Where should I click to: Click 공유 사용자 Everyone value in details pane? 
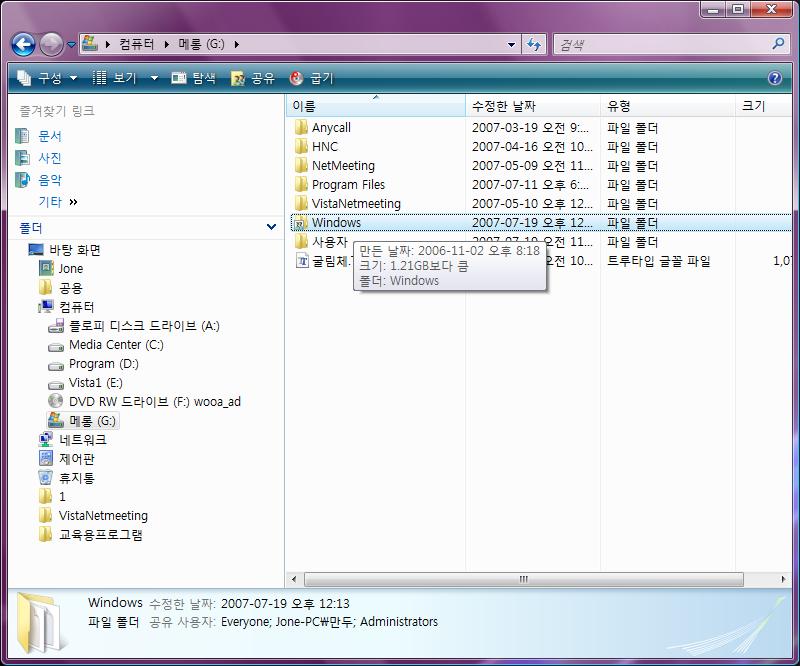pos(330,622)
